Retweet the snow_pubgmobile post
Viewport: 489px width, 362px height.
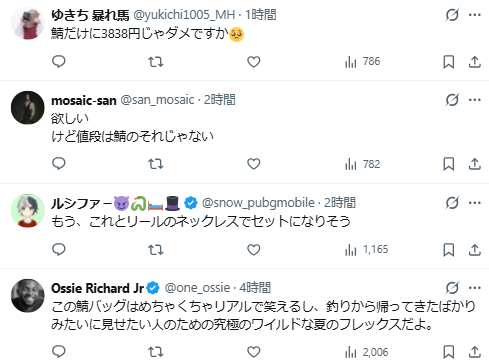(x=156, y=250)
